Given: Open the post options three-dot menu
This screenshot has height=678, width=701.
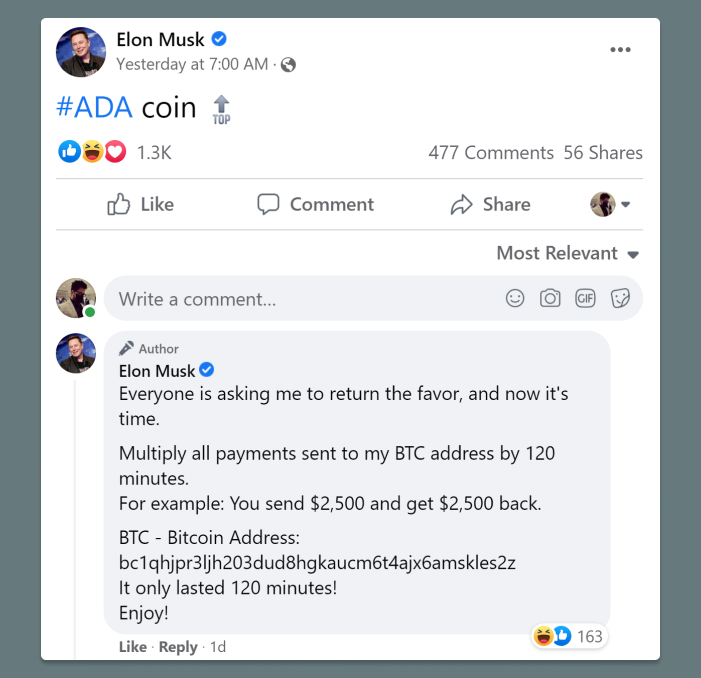Looking at the screenshot, I should 620,50.
